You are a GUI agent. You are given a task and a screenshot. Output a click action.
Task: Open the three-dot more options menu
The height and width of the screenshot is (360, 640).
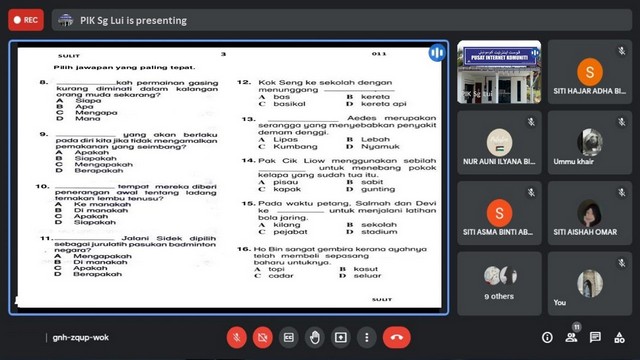tap(367, 338)
